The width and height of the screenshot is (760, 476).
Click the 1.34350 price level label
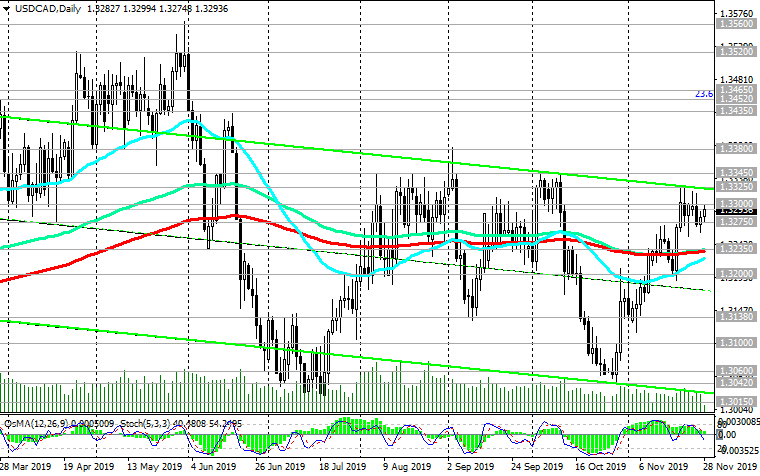coord(736,111)
